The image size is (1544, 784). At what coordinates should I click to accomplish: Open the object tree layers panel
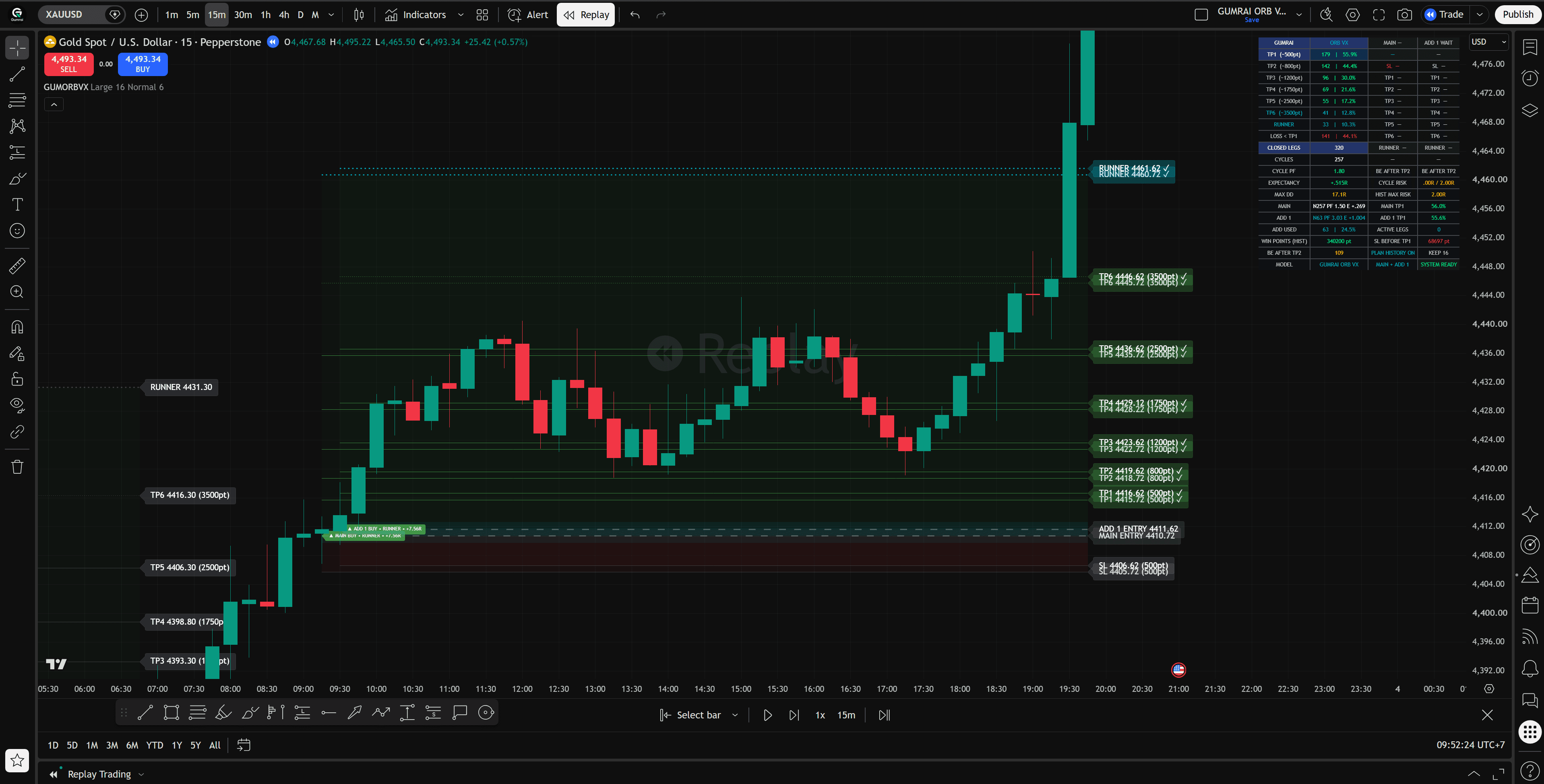point(1530,110)
